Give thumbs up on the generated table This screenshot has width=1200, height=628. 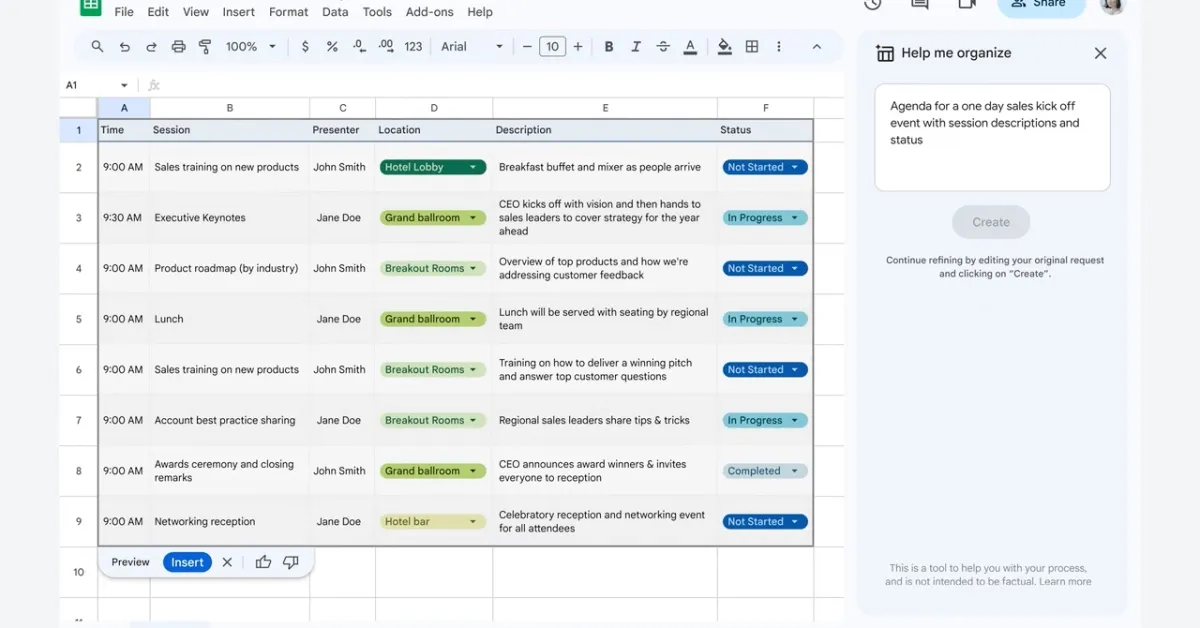263,562
